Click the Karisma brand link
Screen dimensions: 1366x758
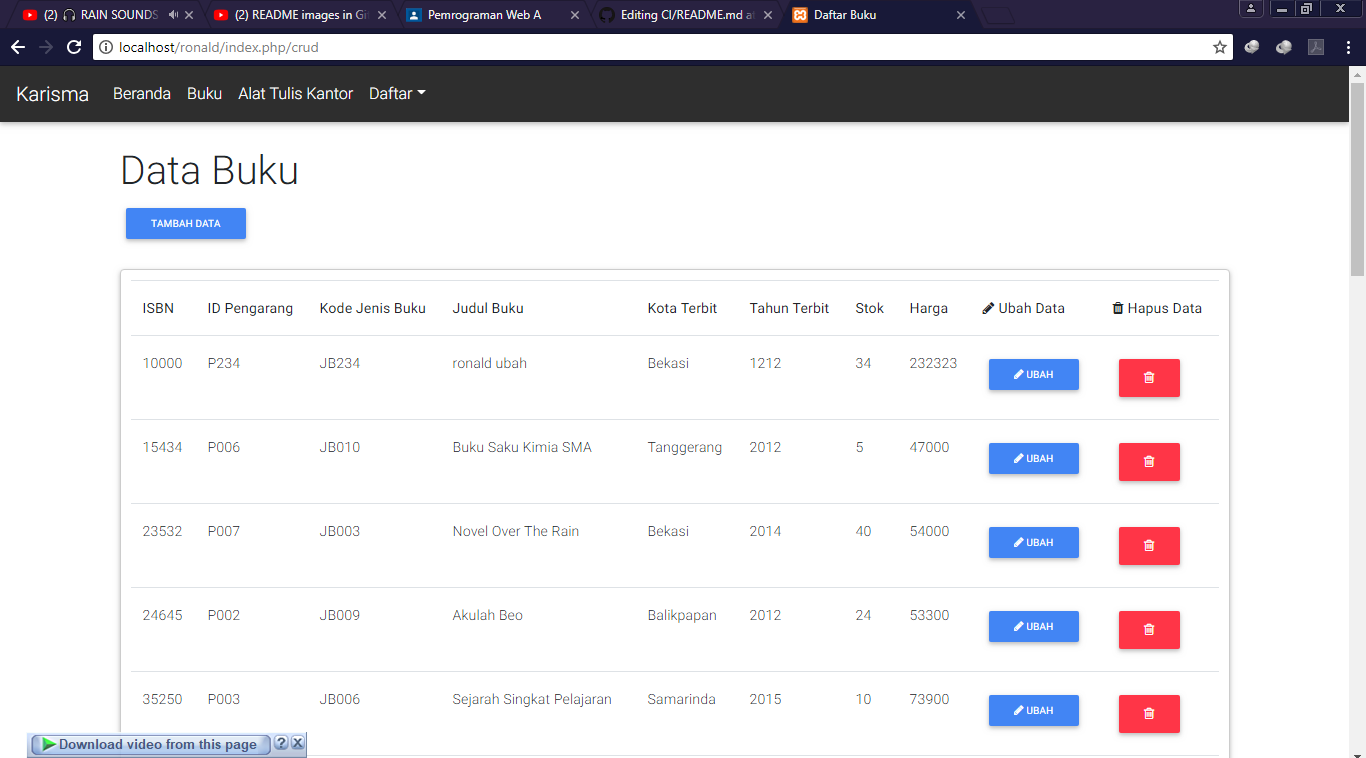coord(51,94)
